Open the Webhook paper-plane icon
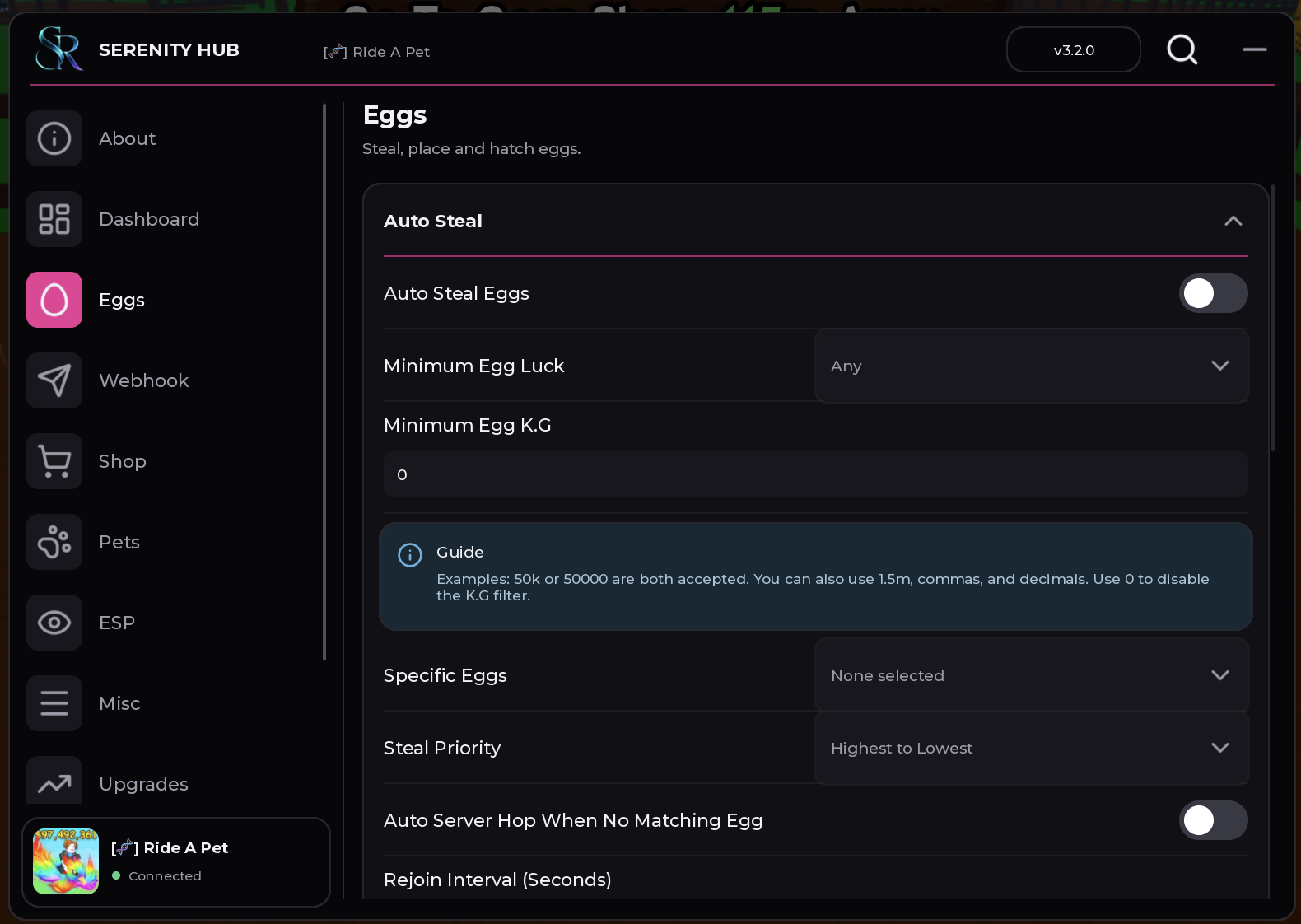 tap(54, 380)
